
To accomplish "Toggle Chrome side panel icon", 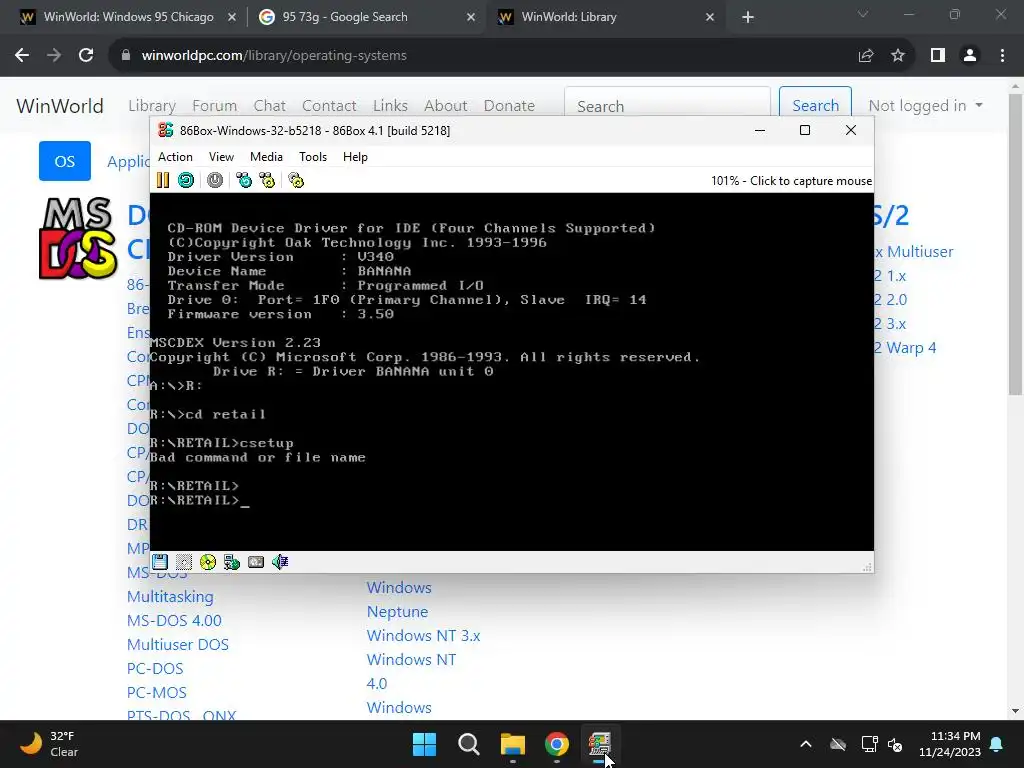I will tap(938, 56).
